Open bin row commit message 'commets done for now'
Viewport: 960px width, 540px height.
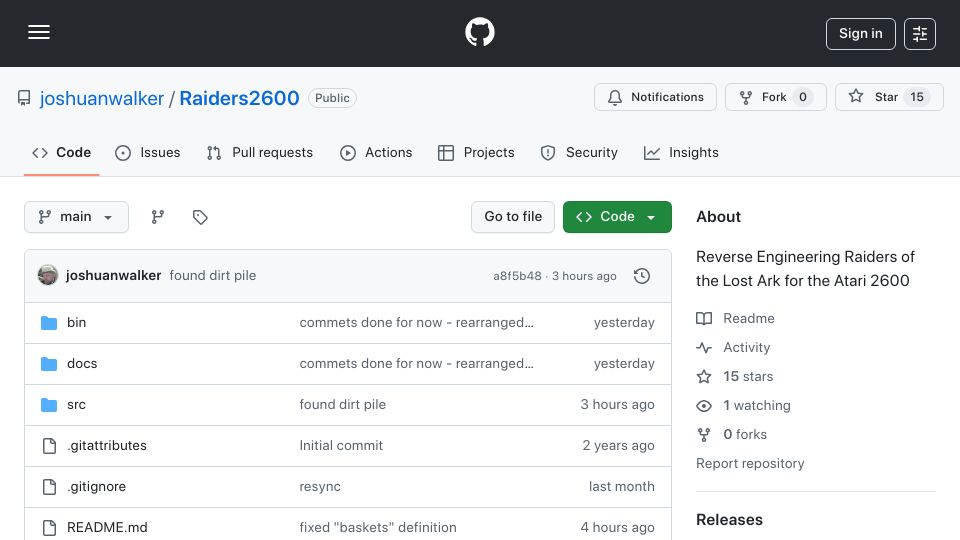coord(416,323)
